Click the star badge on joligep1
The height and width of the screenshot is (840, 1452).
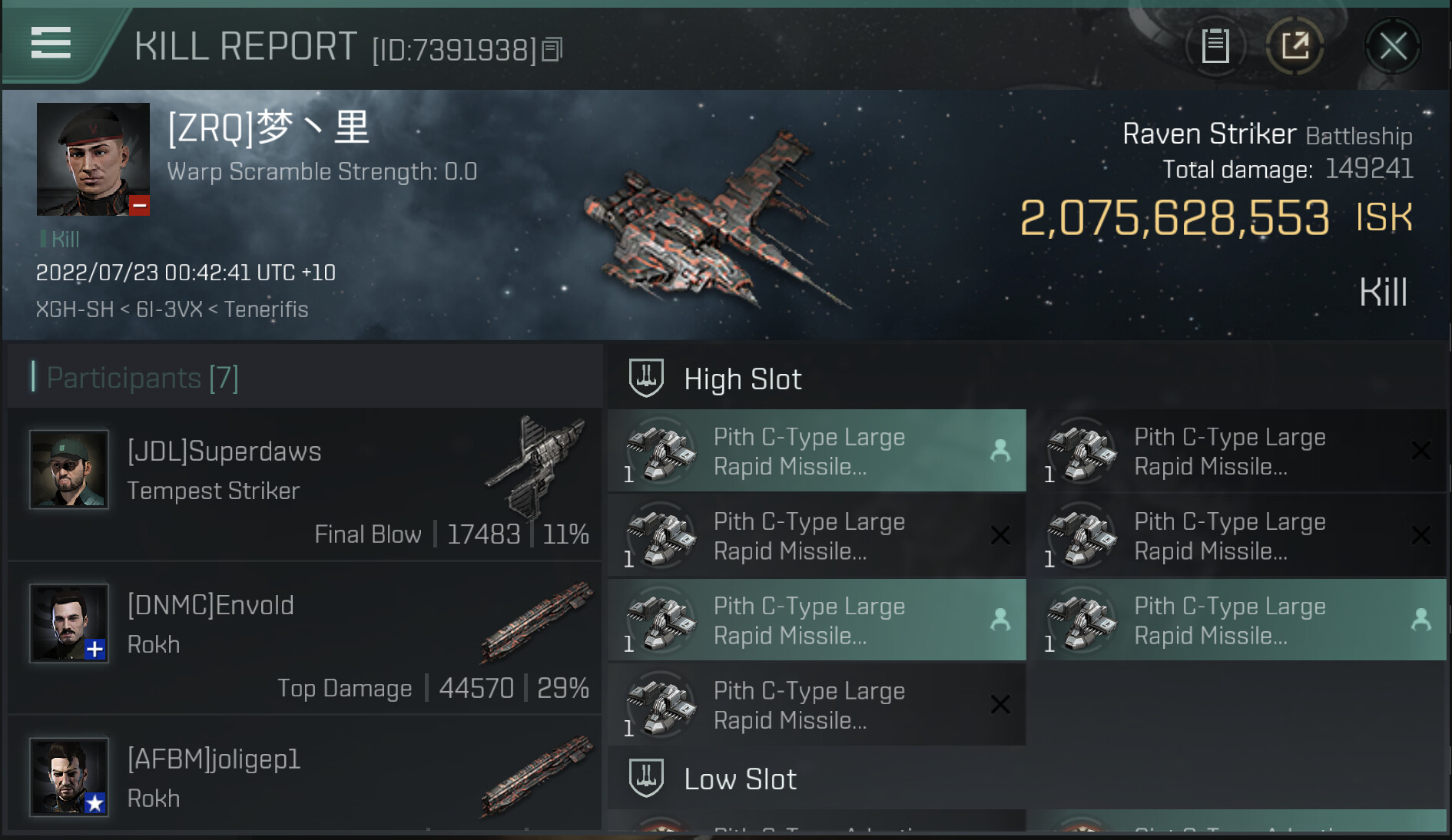point(94,803)
